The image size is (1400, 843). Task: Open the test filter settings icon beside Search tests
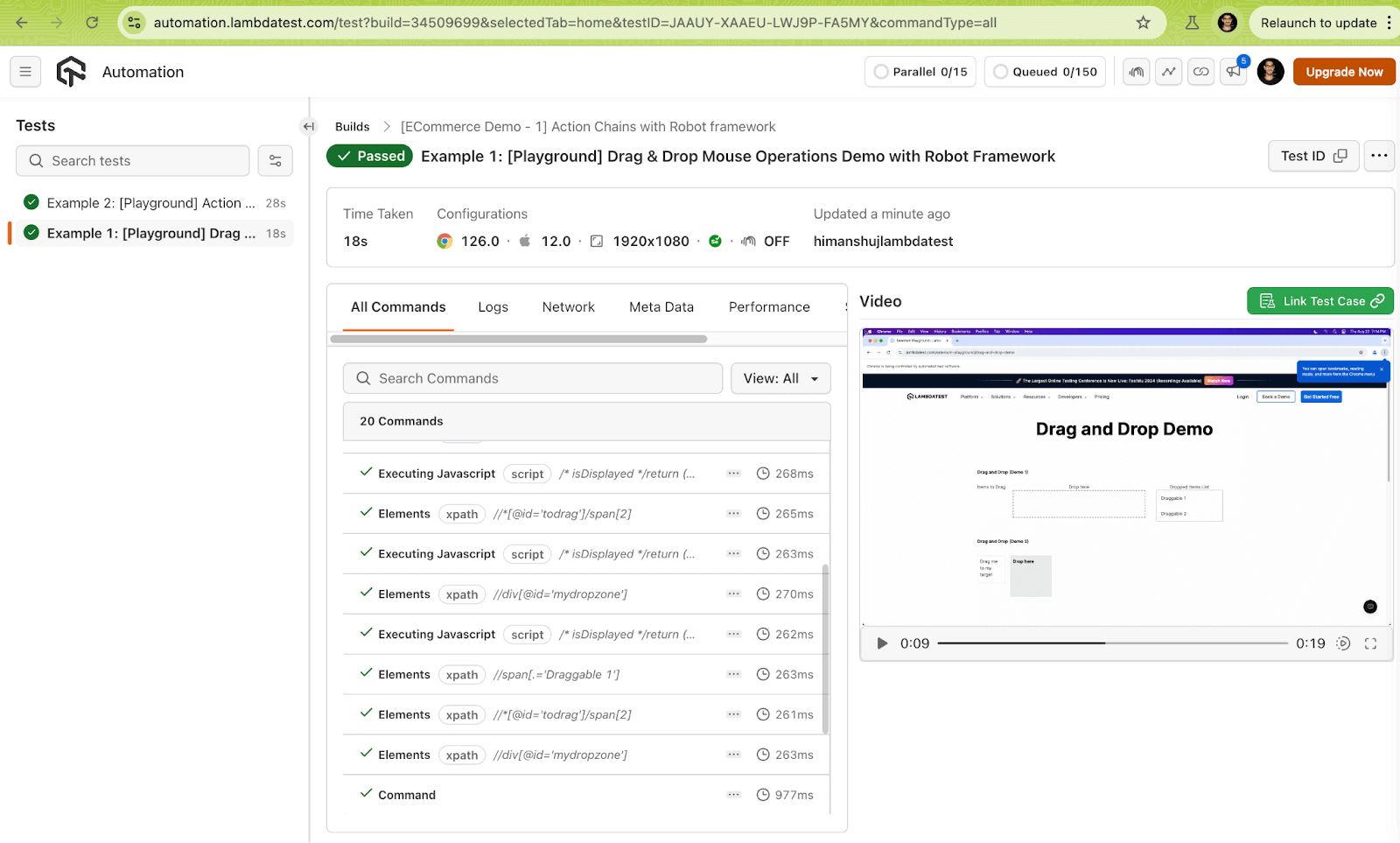pos(275,160)
